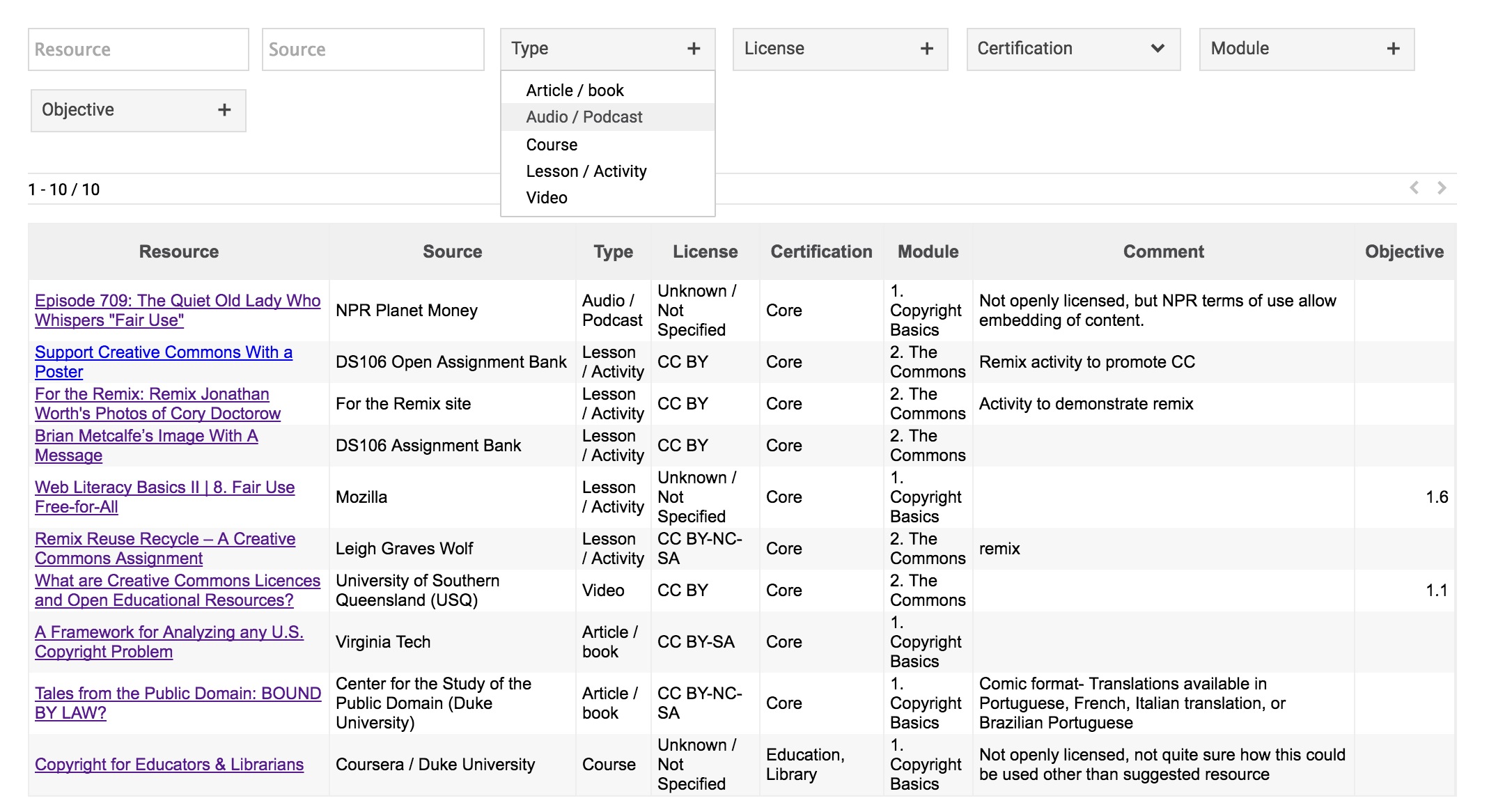Viewport: 1489px width, 812px height.
Task: Go to previous page arrow
Action: pyautogui.click(x=1414, y=188)
